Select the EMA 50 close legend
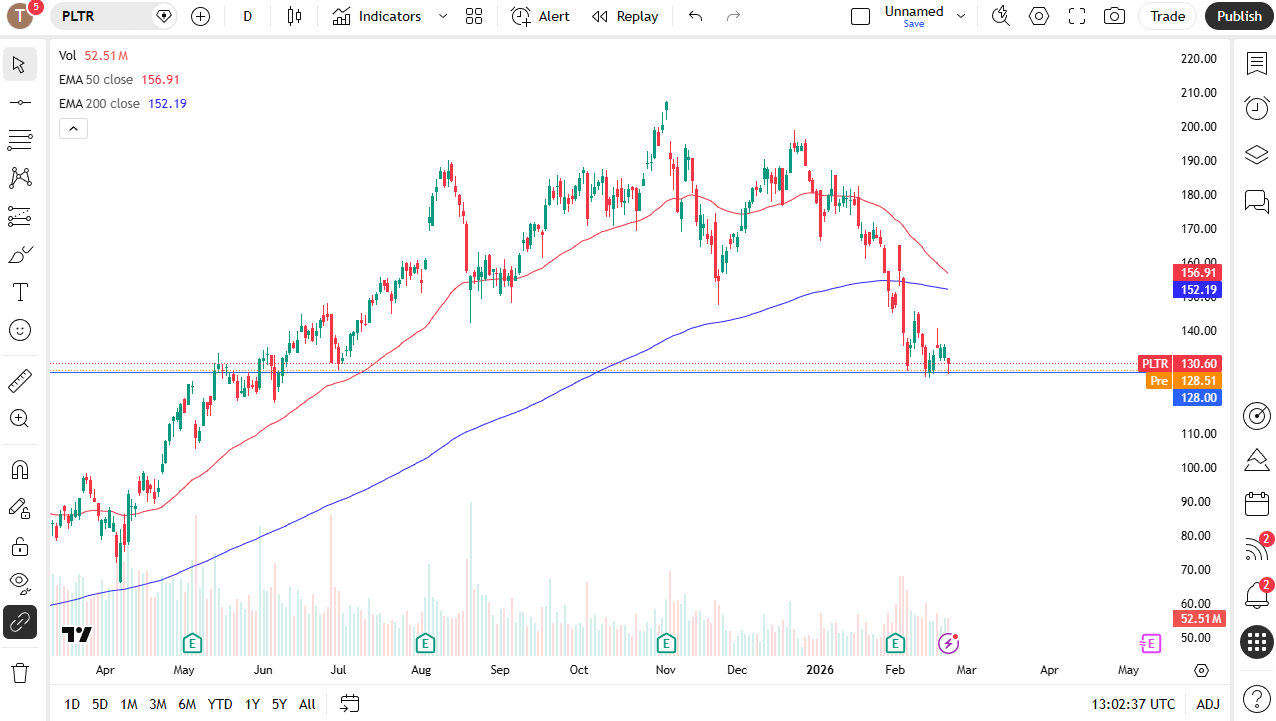 pyautogui.click(x=119, y=79)
